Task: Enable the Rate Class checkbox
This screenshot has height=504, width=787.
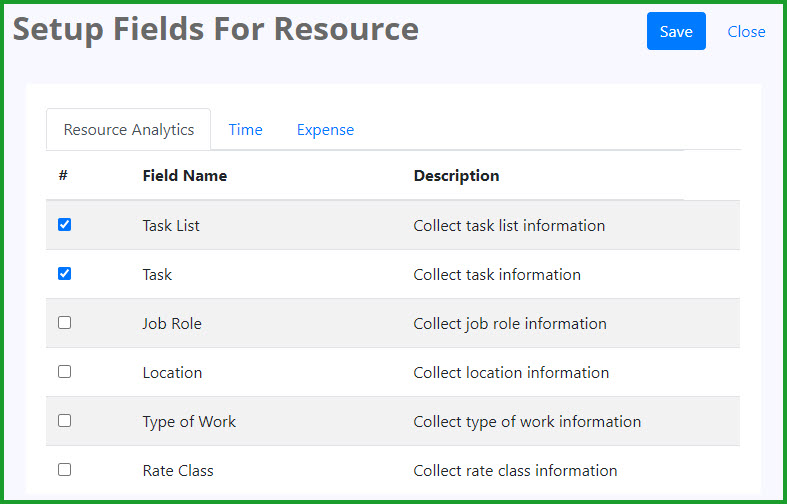Action: point(64,469)
